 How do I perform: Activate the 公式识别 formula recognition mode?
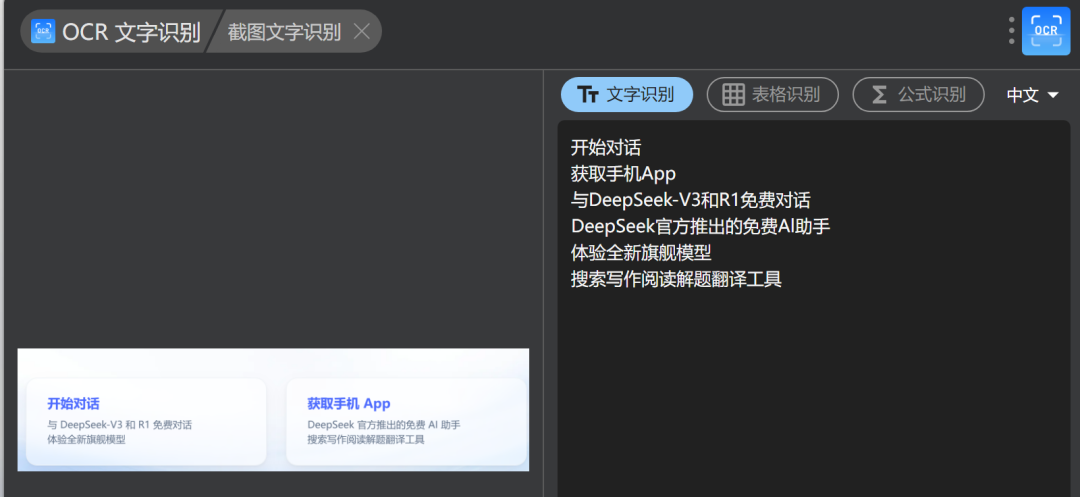918,94
